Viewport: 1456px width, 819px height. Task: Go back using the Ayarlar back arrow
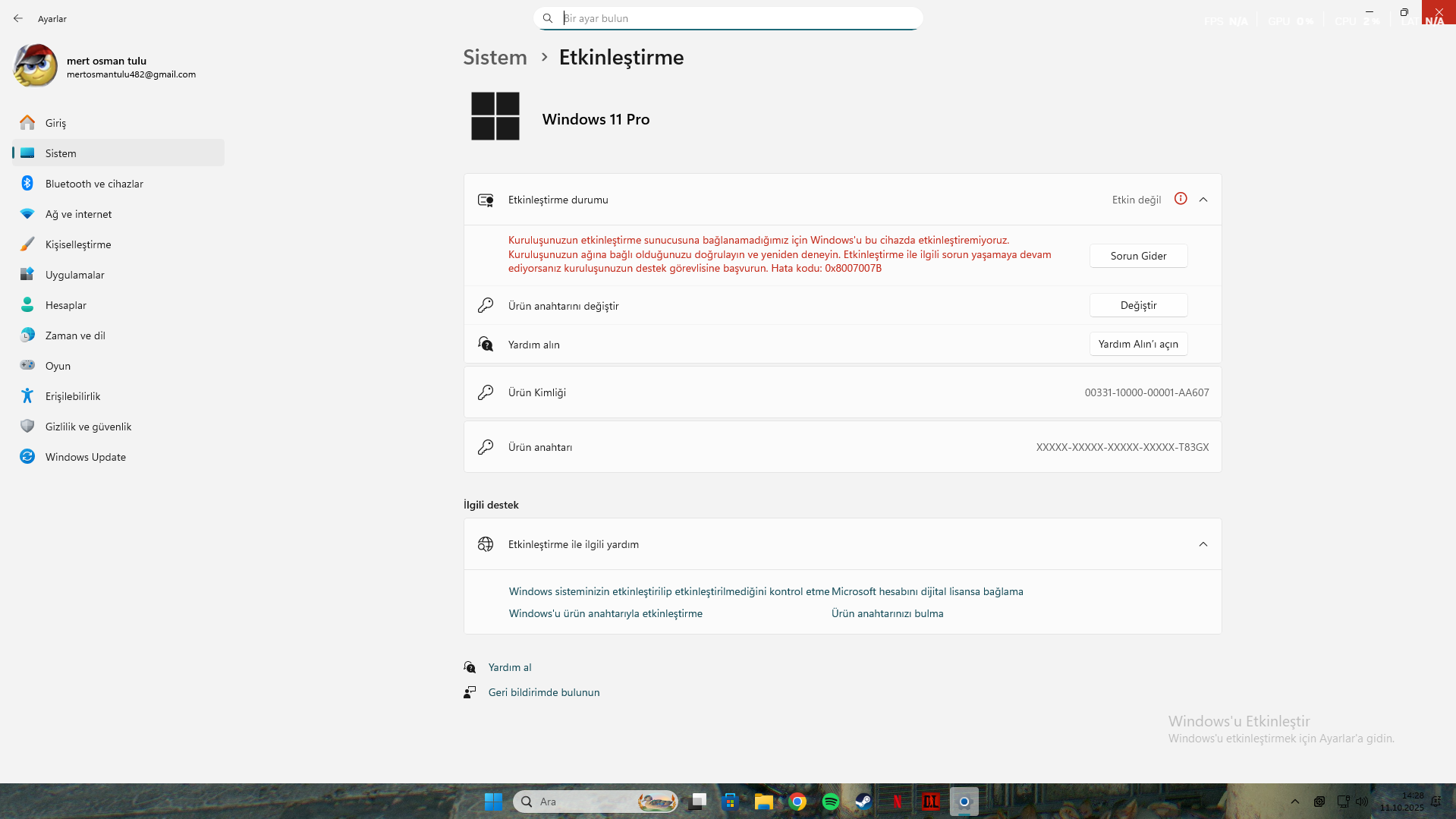tap(18, 18)
